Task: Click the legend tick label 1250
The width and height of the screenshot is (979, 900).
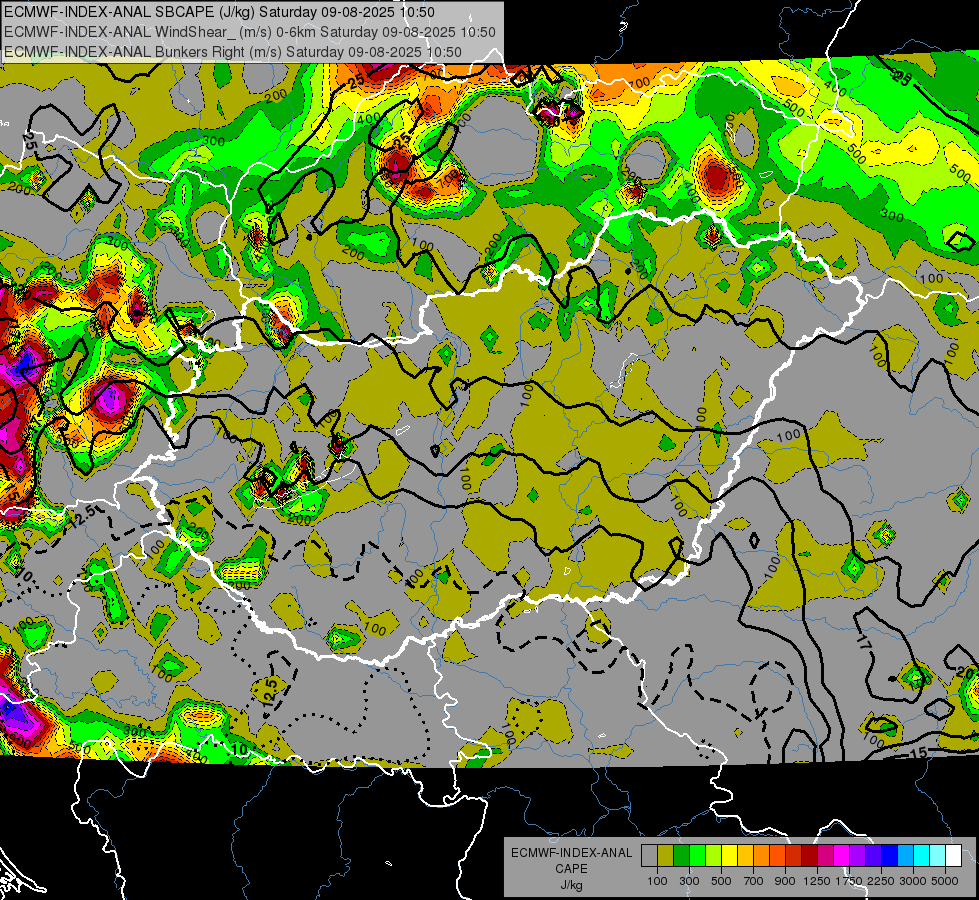Action: 817,881
